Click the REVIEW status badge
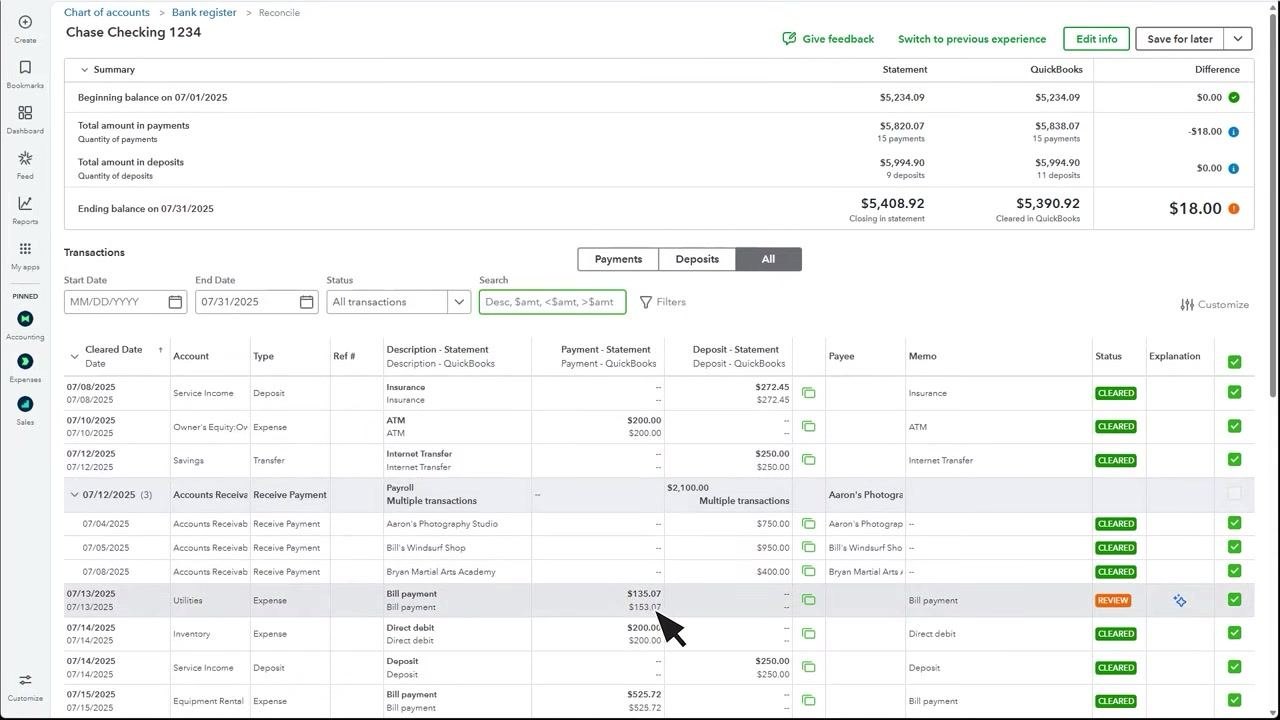Viewport: 1280px width, 720px height. (1113, 601)
